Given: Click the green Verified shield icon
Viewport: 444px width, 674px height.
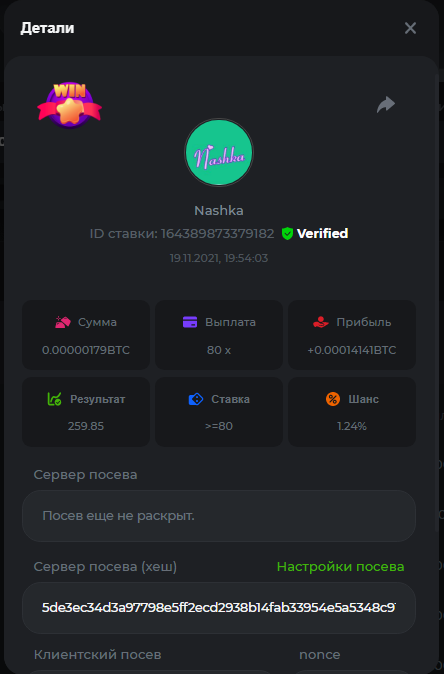Looking at the screenshot, I should (287, 233).
